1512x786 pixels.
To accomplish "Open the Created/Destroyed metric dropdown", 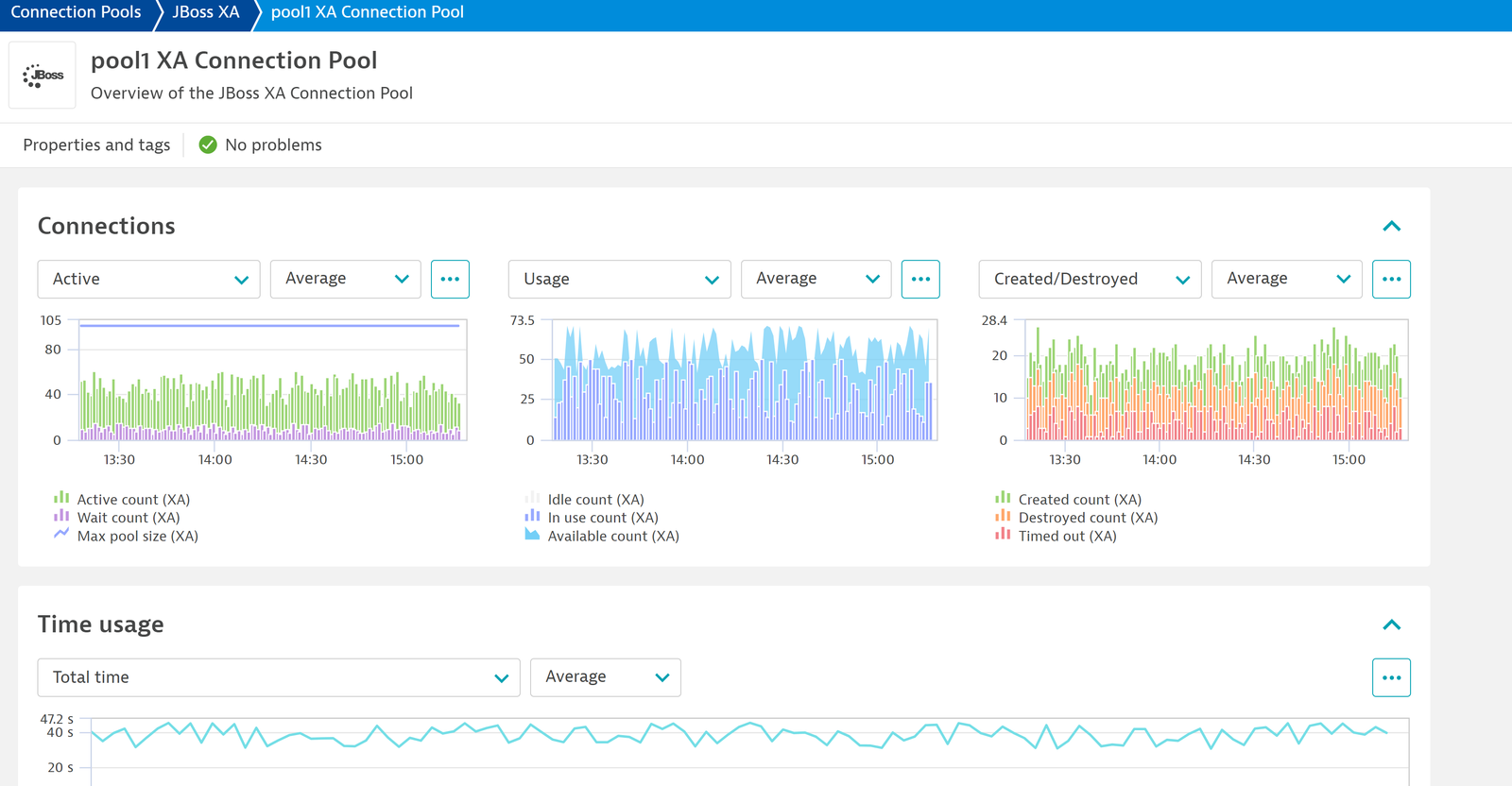I will point(1091,279).
